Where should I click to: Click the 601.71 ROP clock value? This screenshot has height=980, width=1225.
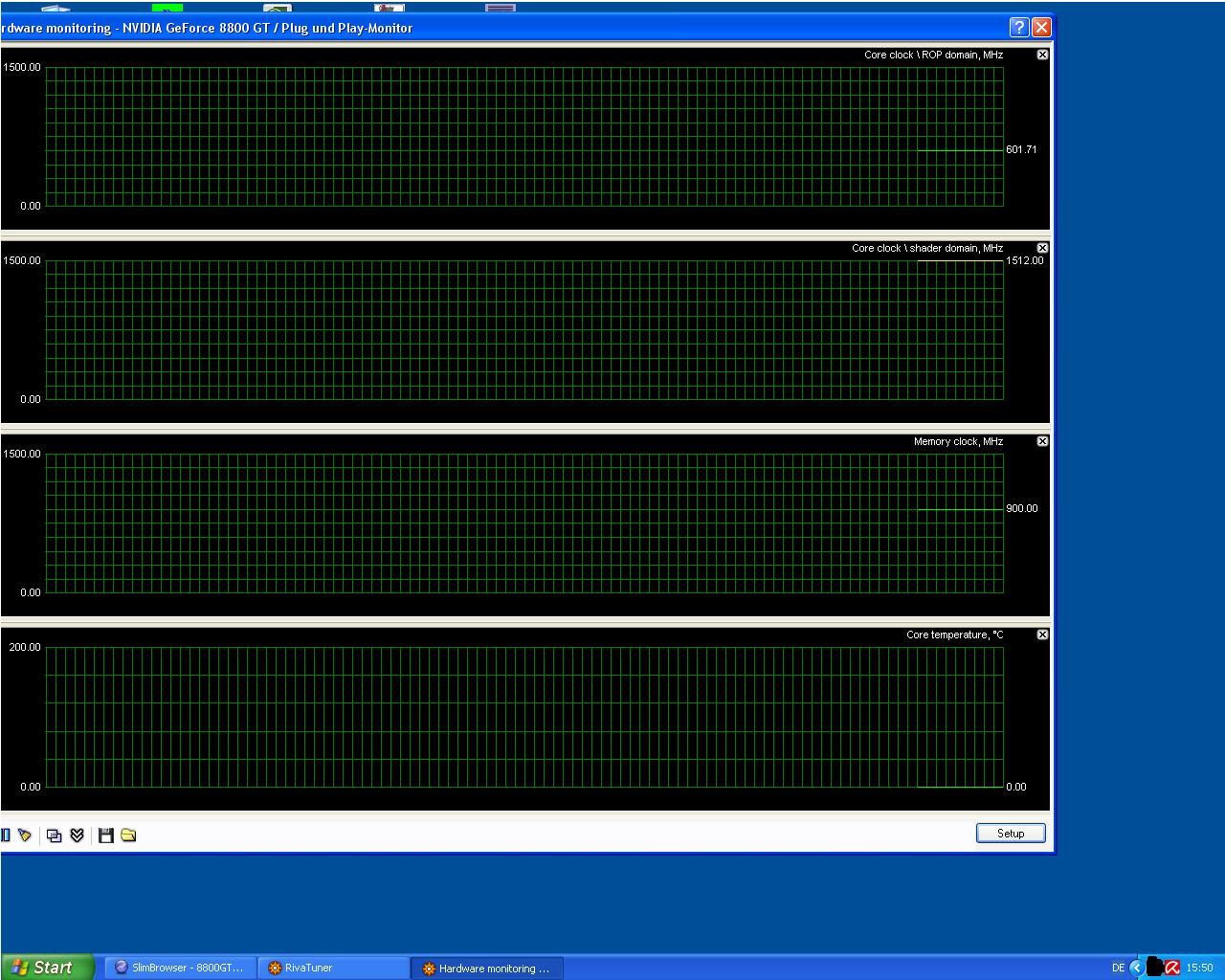[1021, 149]
